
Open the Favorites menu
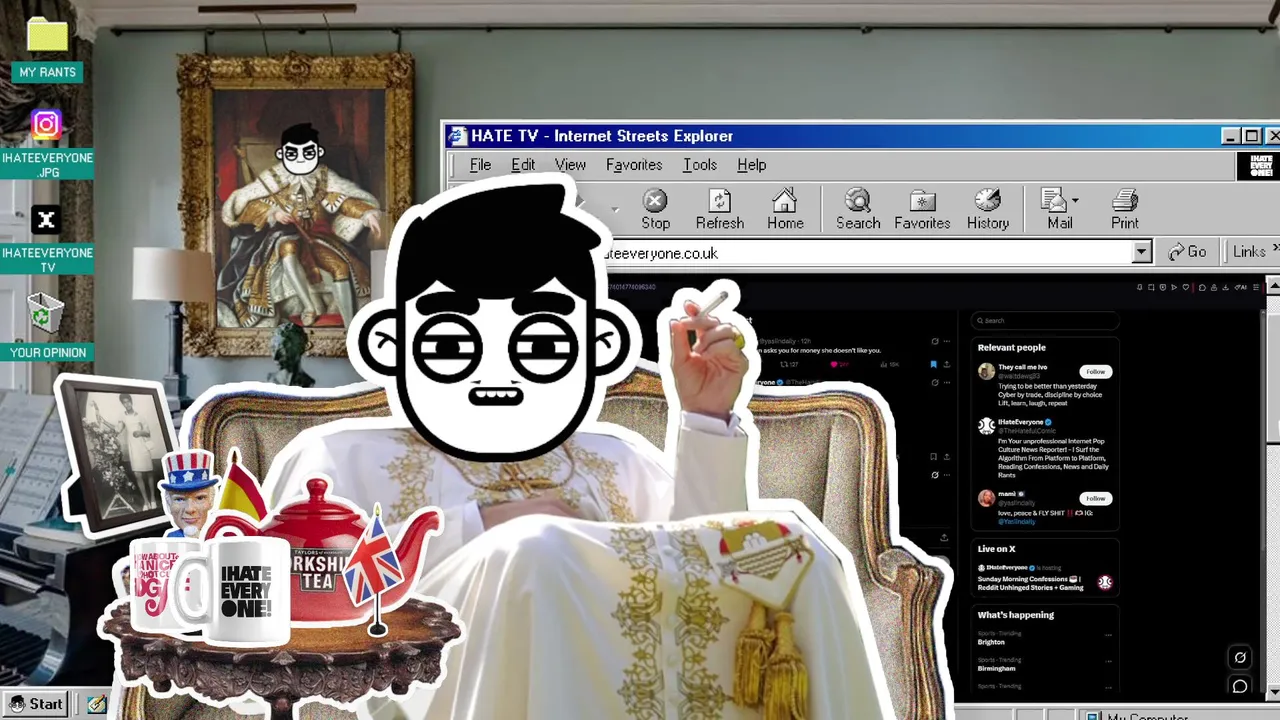(634, 165)
